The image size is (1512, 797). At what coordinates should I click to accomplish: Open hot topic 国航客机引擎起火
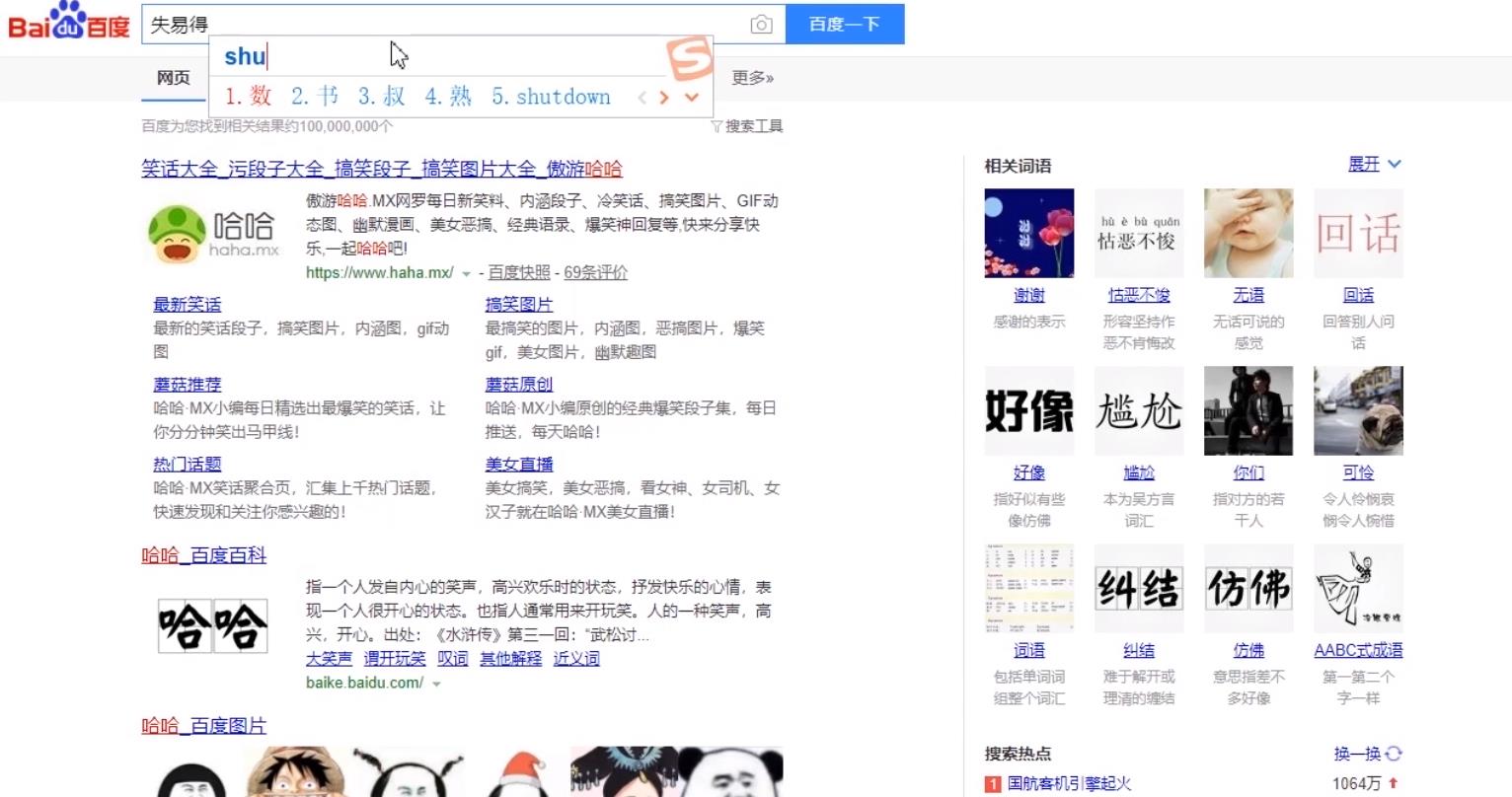pos(1069,783)
